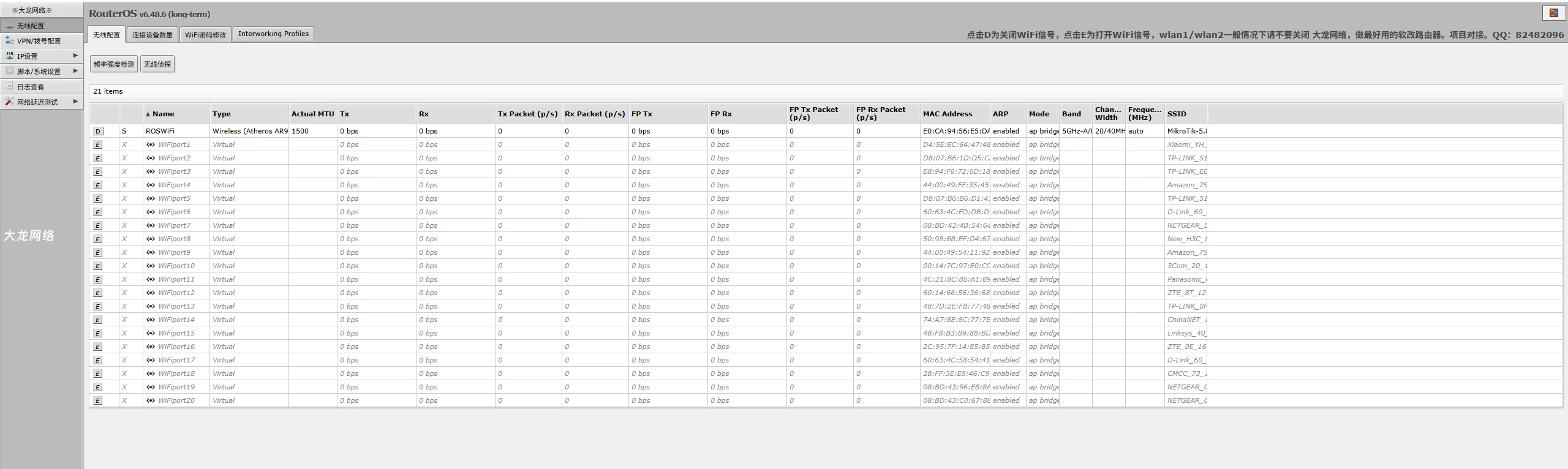
Task: Open 日志查看 log icon in sidebar
Action: coord(10,86)
